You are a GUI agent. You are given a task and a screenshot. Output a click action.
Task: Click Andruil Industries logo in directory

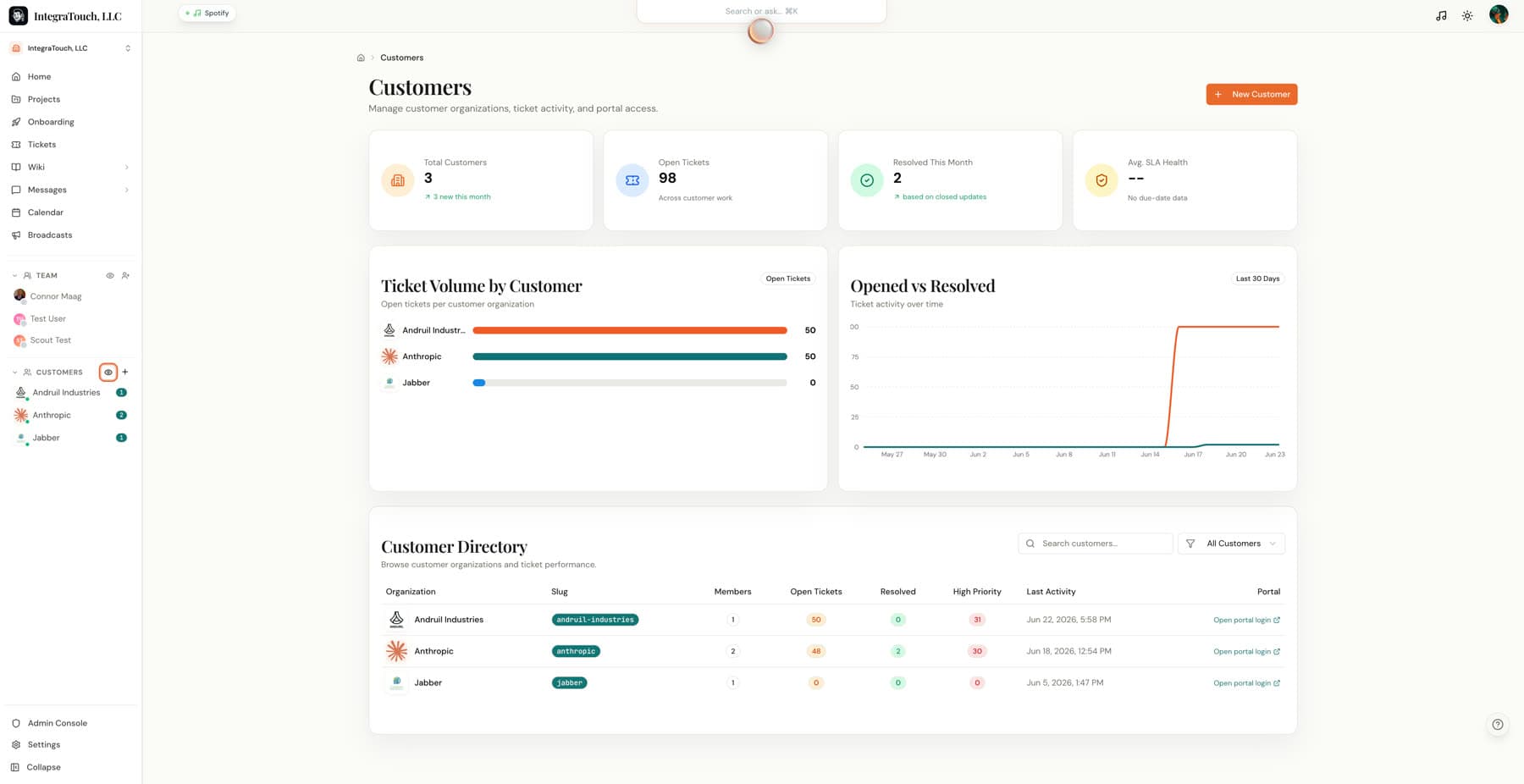(396, 620)
